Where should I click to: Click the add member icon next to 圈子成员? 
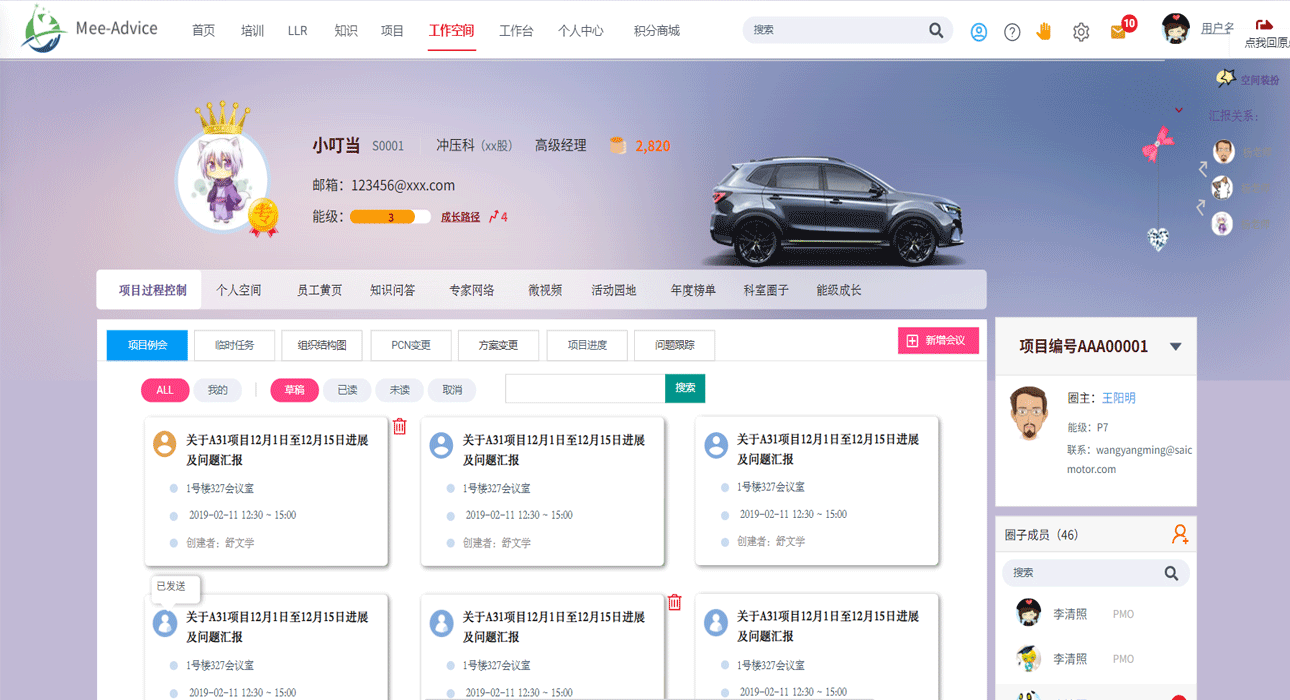tap(1179, 534)
